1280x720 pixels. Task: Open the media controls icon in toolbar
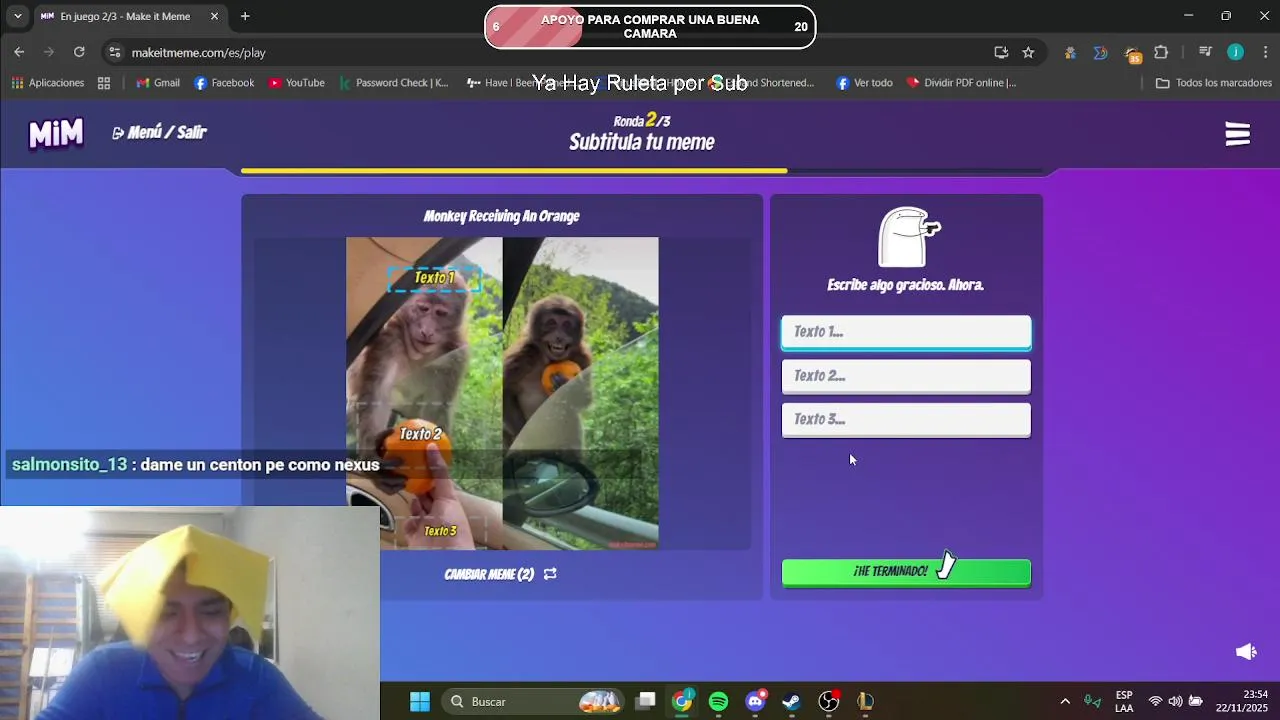pyautogui.click(x=1205, y=52)
